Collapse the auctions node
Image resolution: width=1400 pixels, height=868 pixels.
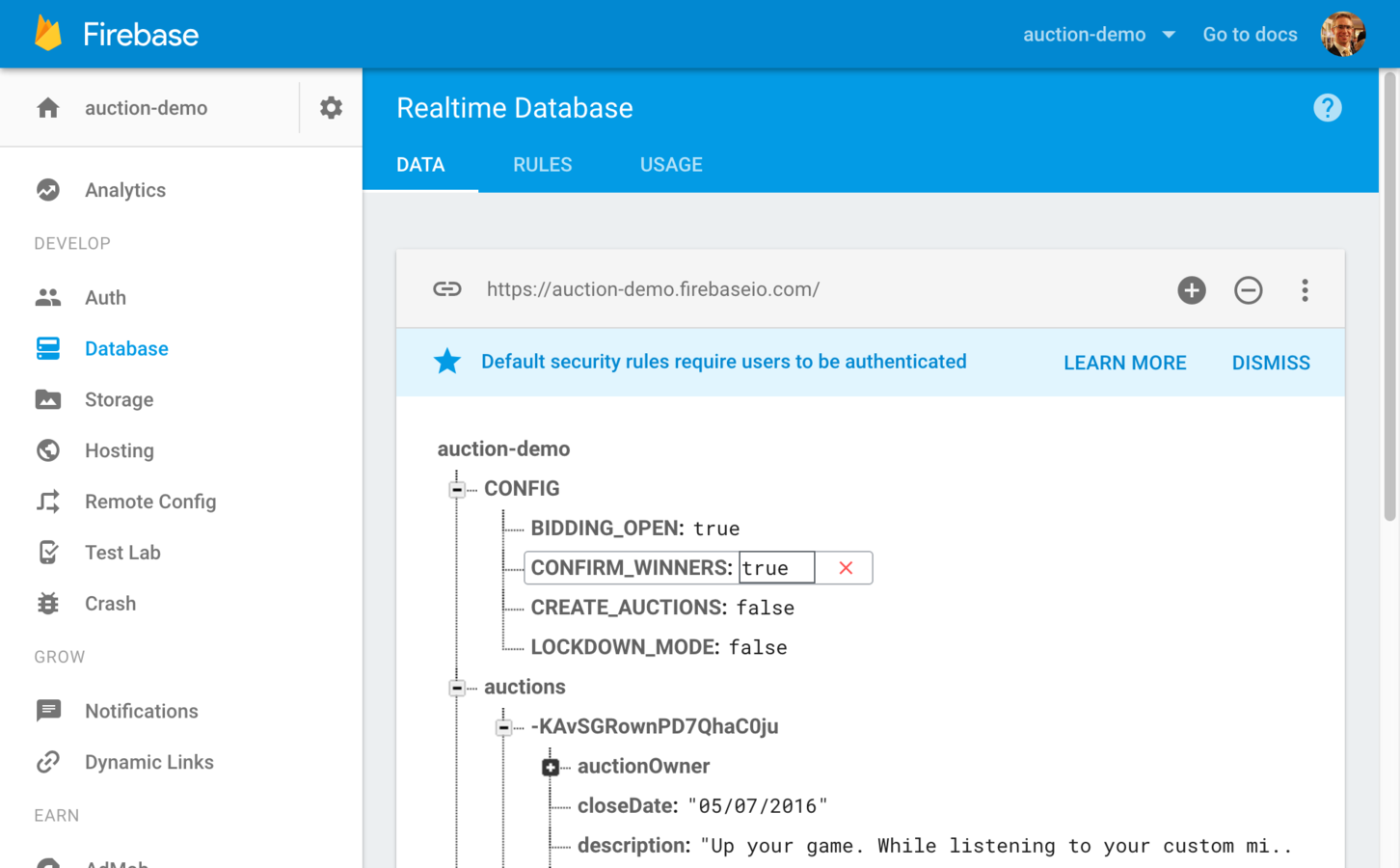coord(457,689)
